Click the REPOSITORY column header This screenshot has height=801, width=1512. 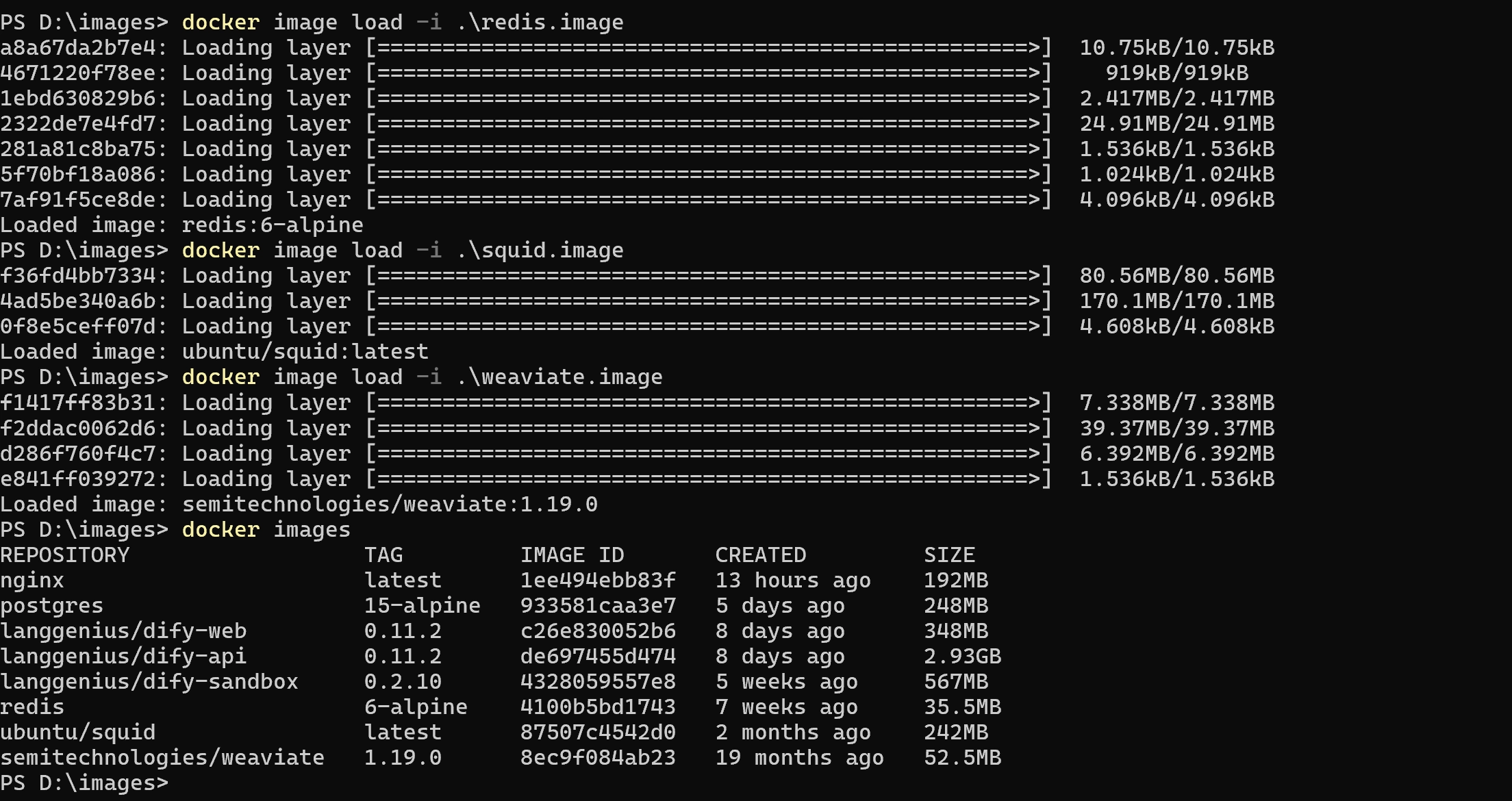[x=65, y=555]
